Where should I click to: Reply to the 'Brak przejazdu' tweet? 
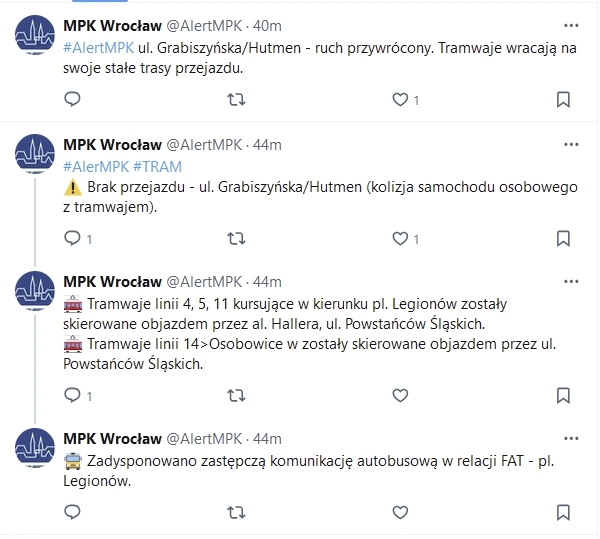click(x=72, y=238)
